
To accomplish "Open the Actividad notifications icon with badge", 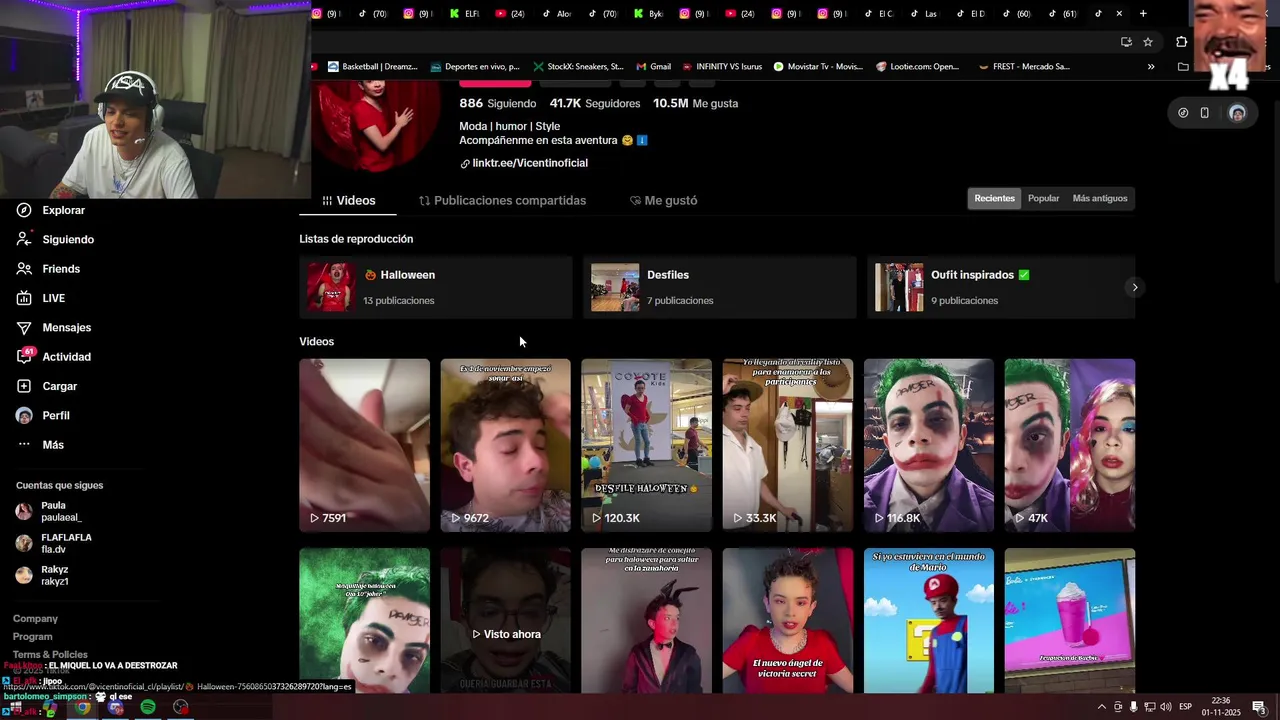I will pos(25,356).
